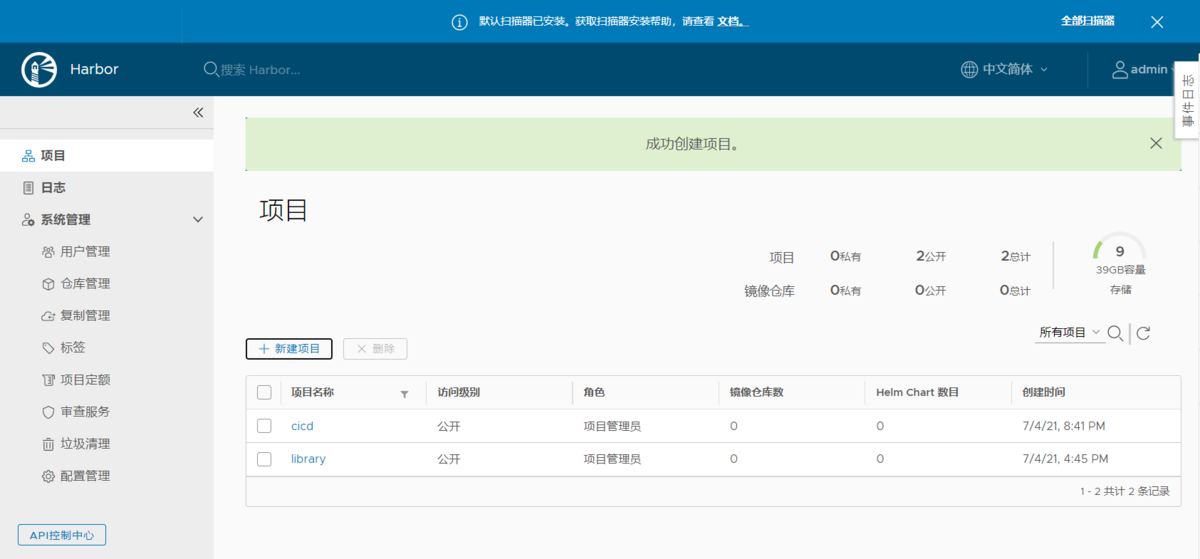Search projects with the magnifier icon near filter
Screen dimensions: 1200x559
click(x=1115, y=333)
